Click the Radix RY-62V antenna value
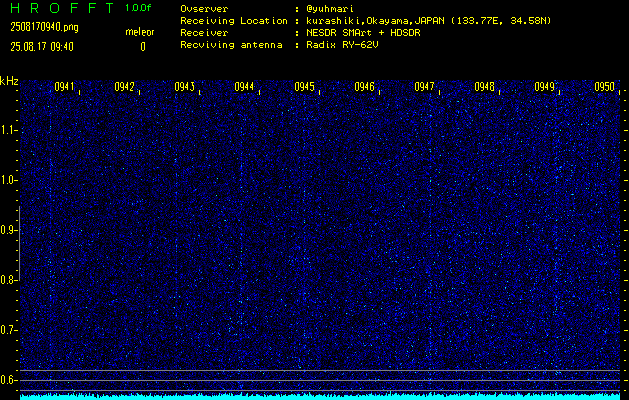 coord(342,45)
